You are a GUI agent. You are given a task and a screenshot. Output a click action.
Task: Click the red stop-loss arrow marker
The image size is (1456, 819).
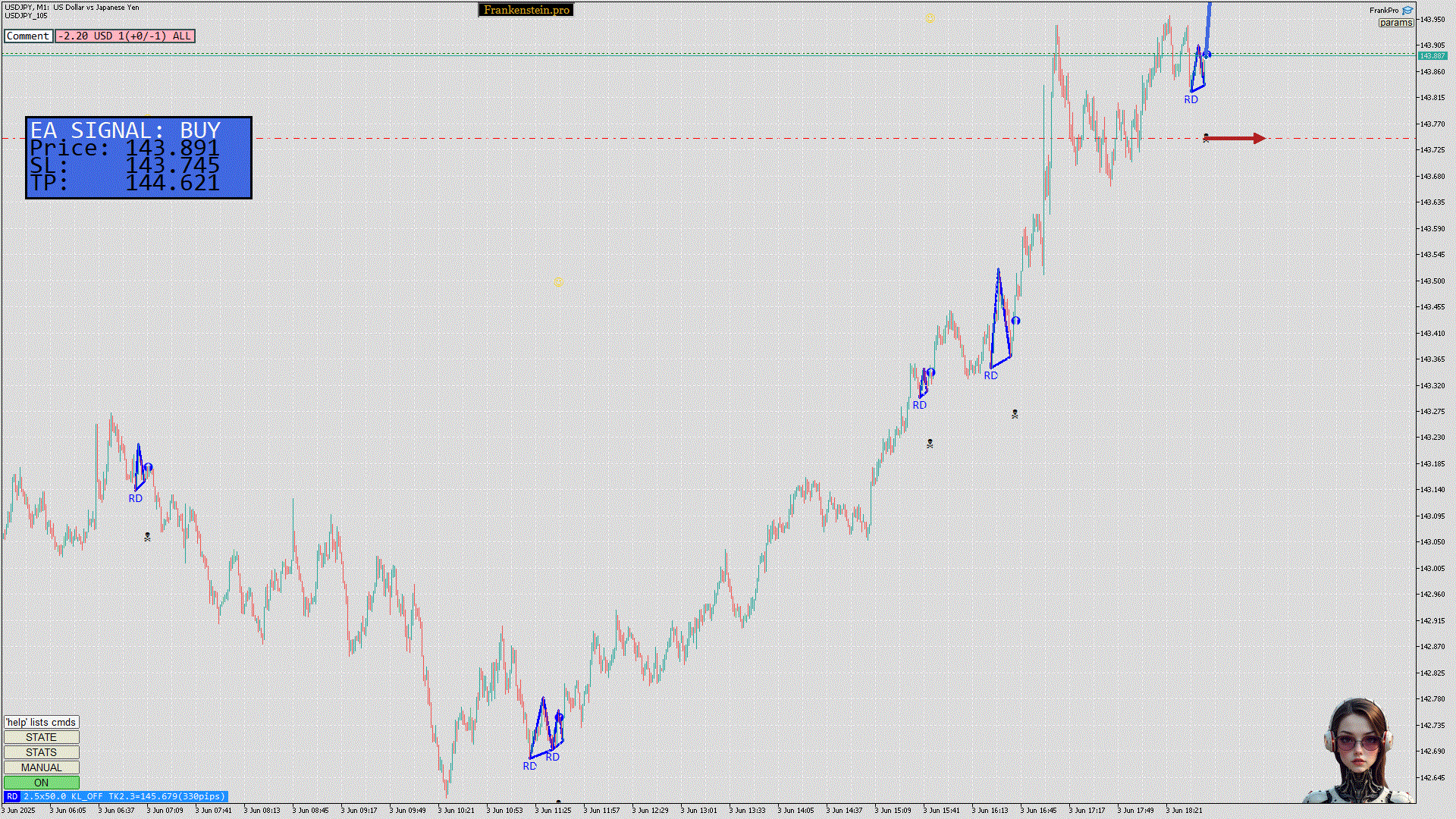[x=1234, y=138]
